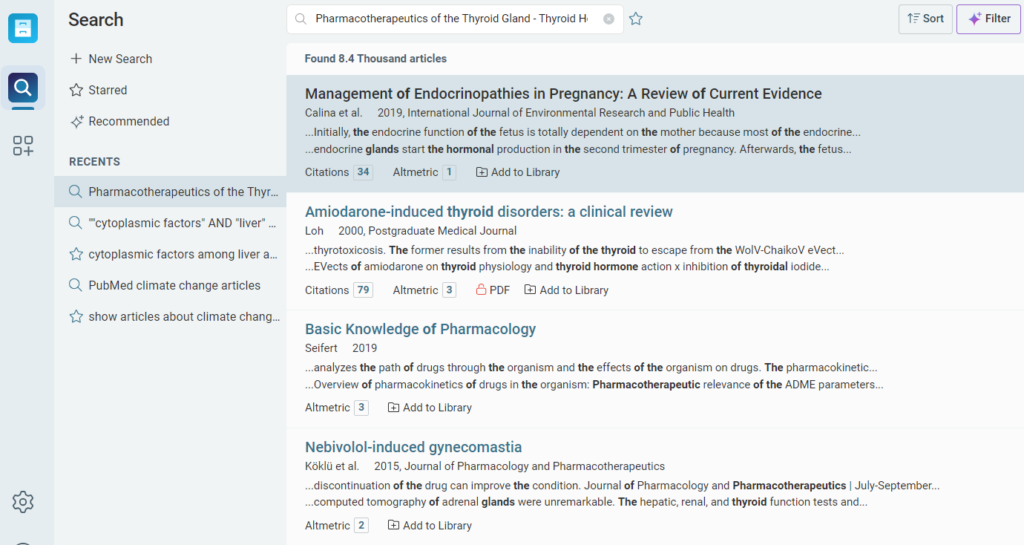Open 'Basic Knowledge of Pharmacology' article

420,329
